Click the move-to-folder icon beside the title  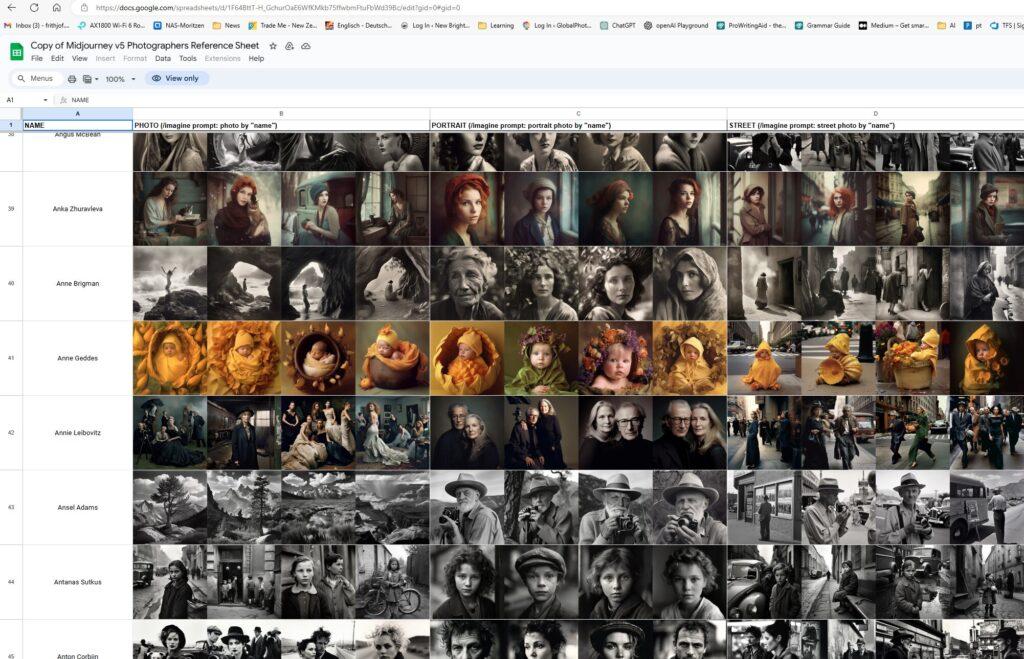coord(289,46)
